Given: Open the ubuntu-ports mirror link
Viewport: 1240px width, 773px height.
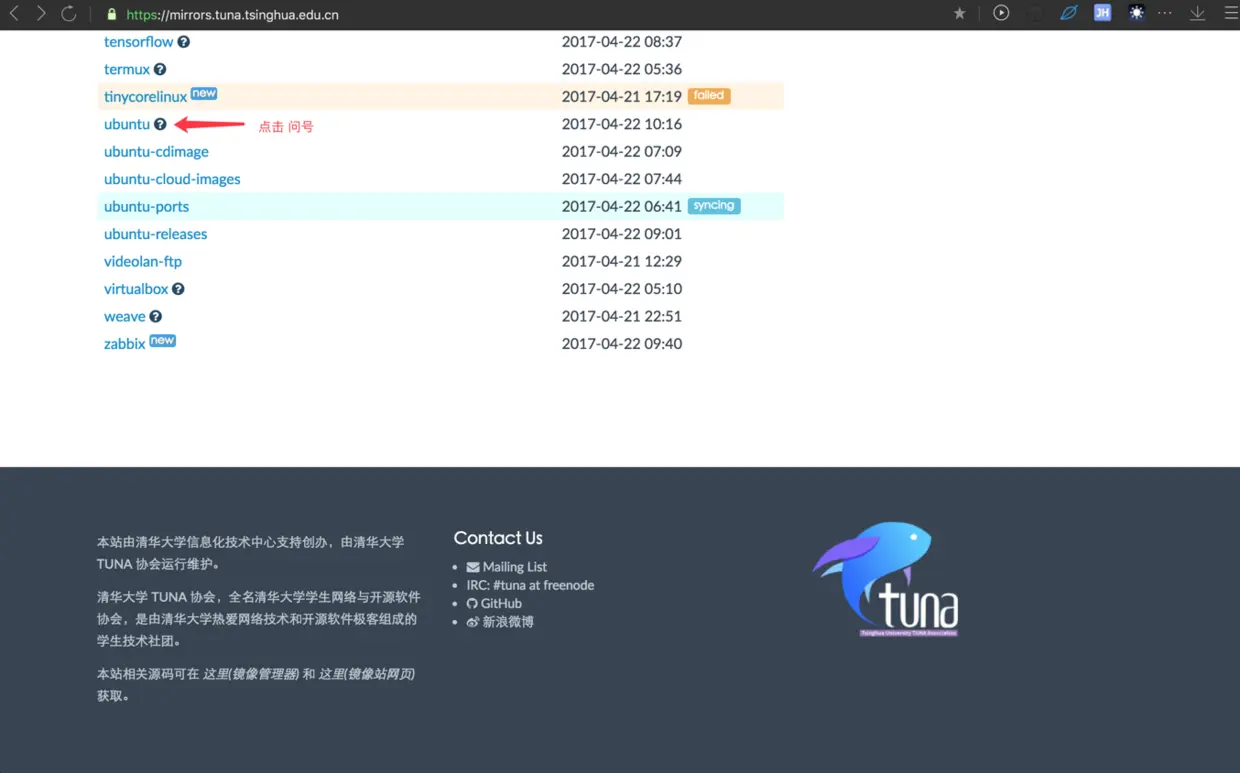Looking at the screenshot, I should point(146,207).
